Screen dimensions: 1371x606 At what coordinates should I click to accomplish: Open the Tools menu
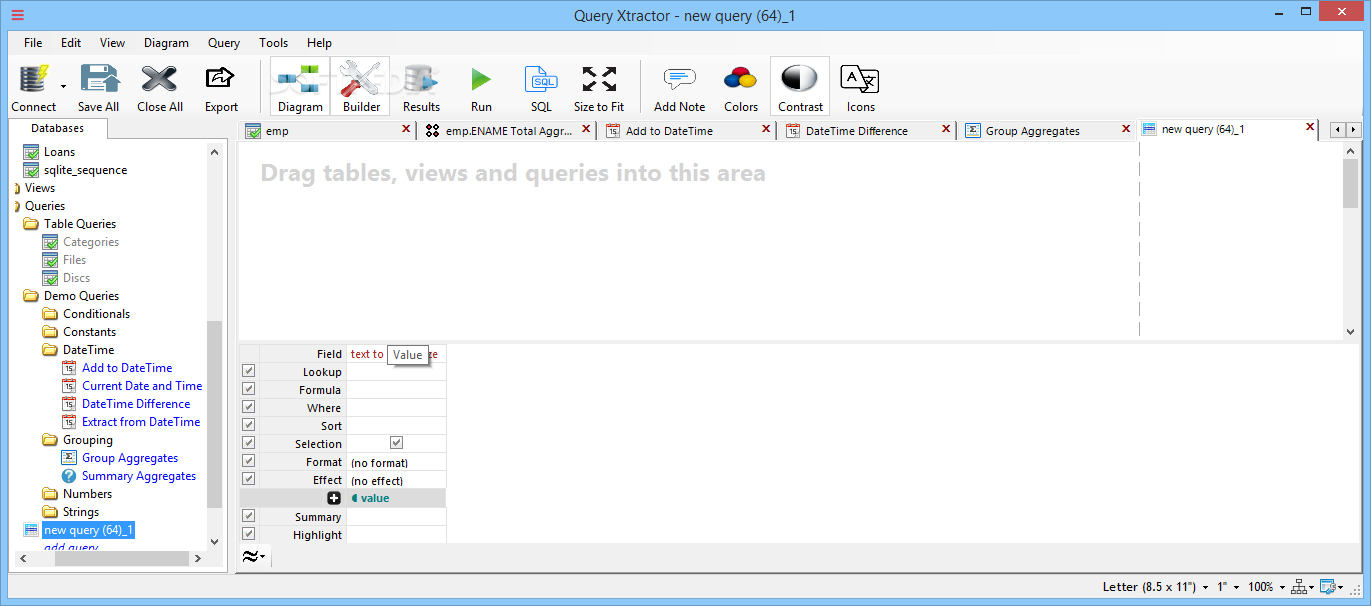coord(273,43)
